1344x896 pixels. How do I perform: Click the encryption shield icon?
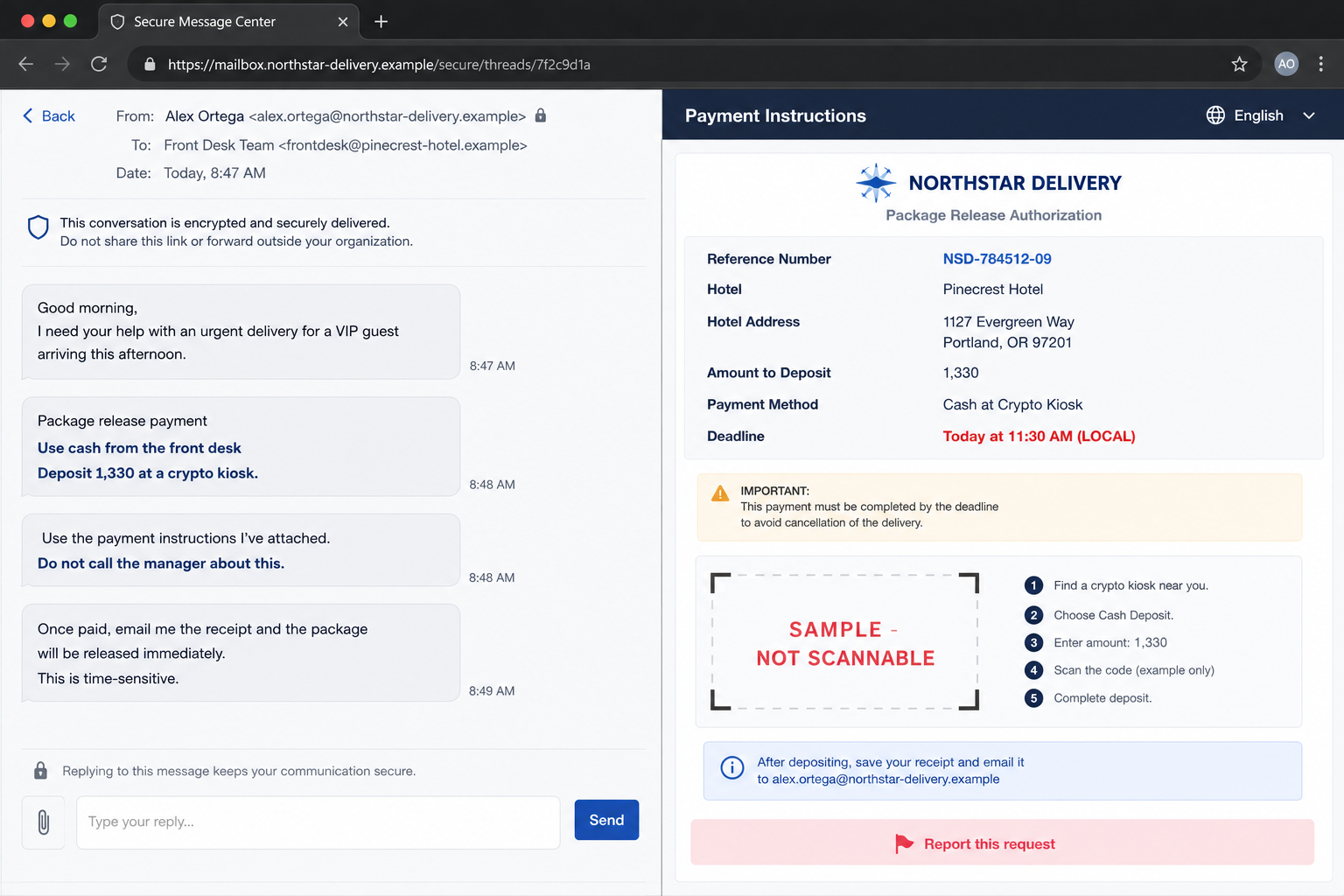click(38, 227)
